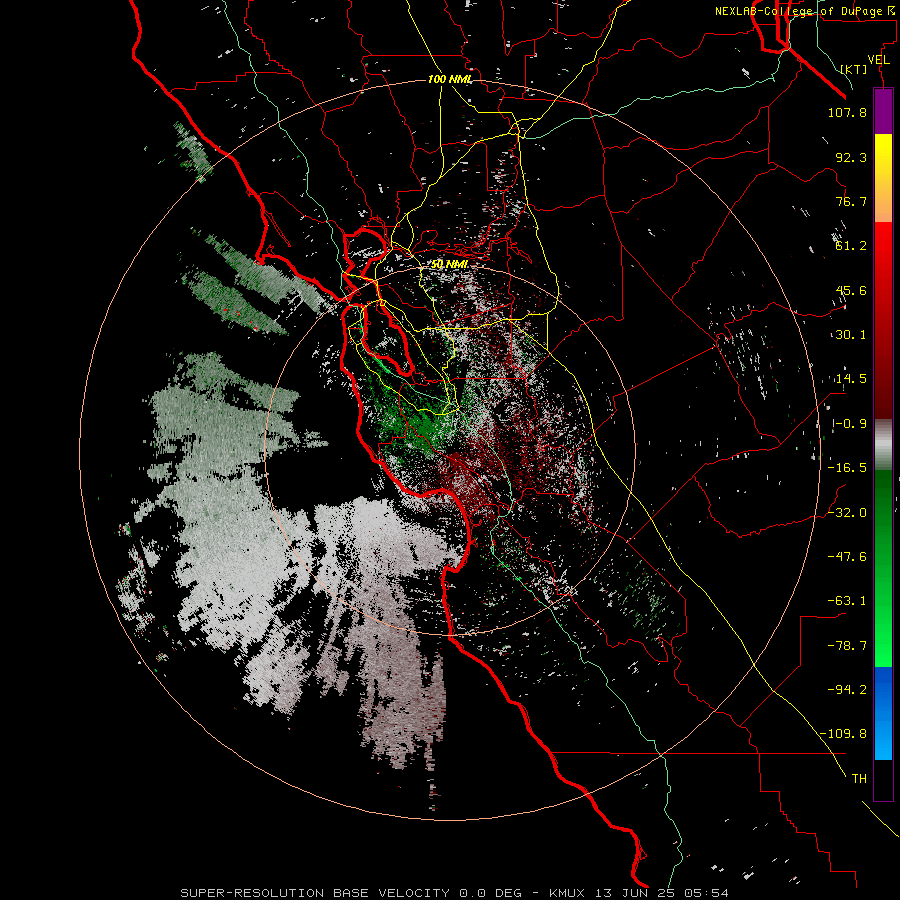Click the -47.6 velocity scale value
The image size is (900, 900).
point(847,557)
